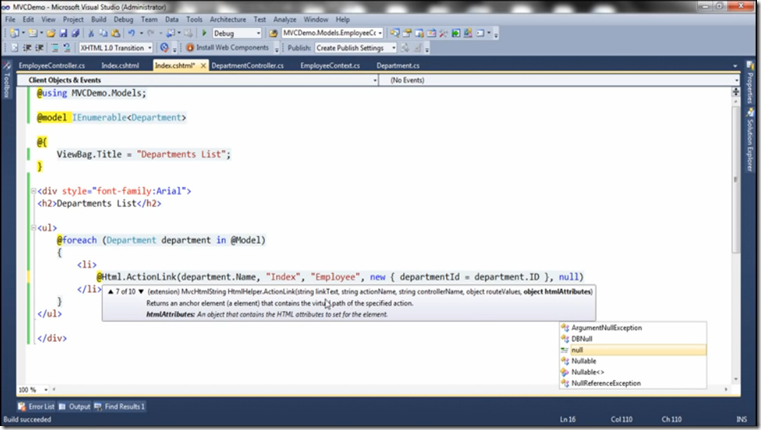Open the (No Events) dropdown
The image size is (761, 430).
click(559, 80)
